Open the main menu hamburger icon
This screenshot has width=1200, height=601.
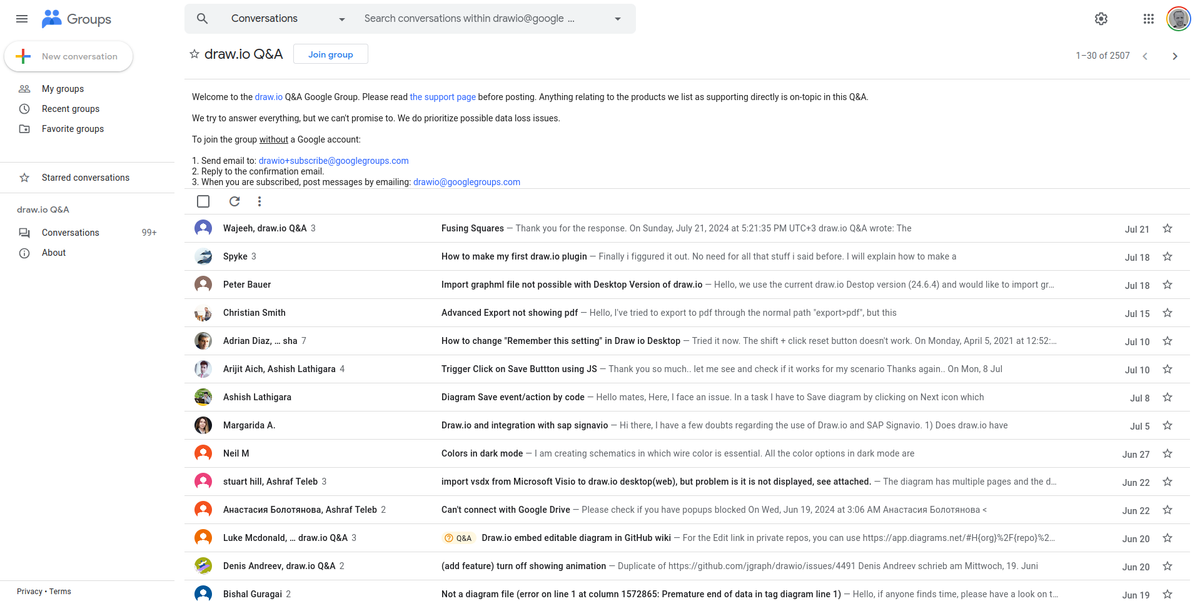(21, 19)
